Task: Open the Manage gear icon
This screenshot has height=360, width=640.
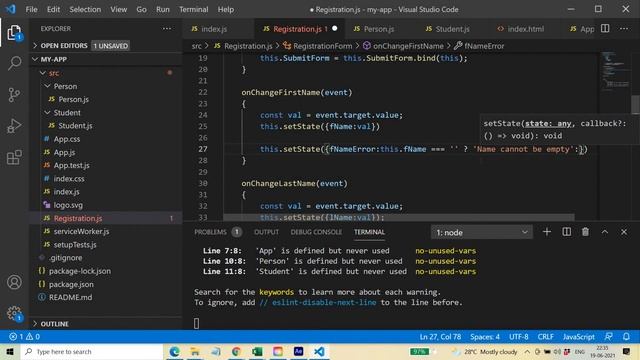Action: point(14,313)
